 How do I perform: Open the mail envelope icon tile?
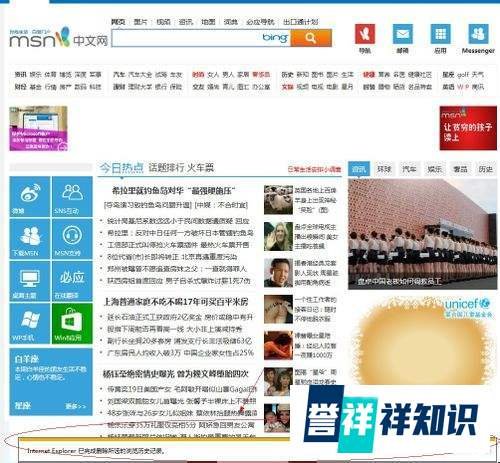(x=403, y=34)
